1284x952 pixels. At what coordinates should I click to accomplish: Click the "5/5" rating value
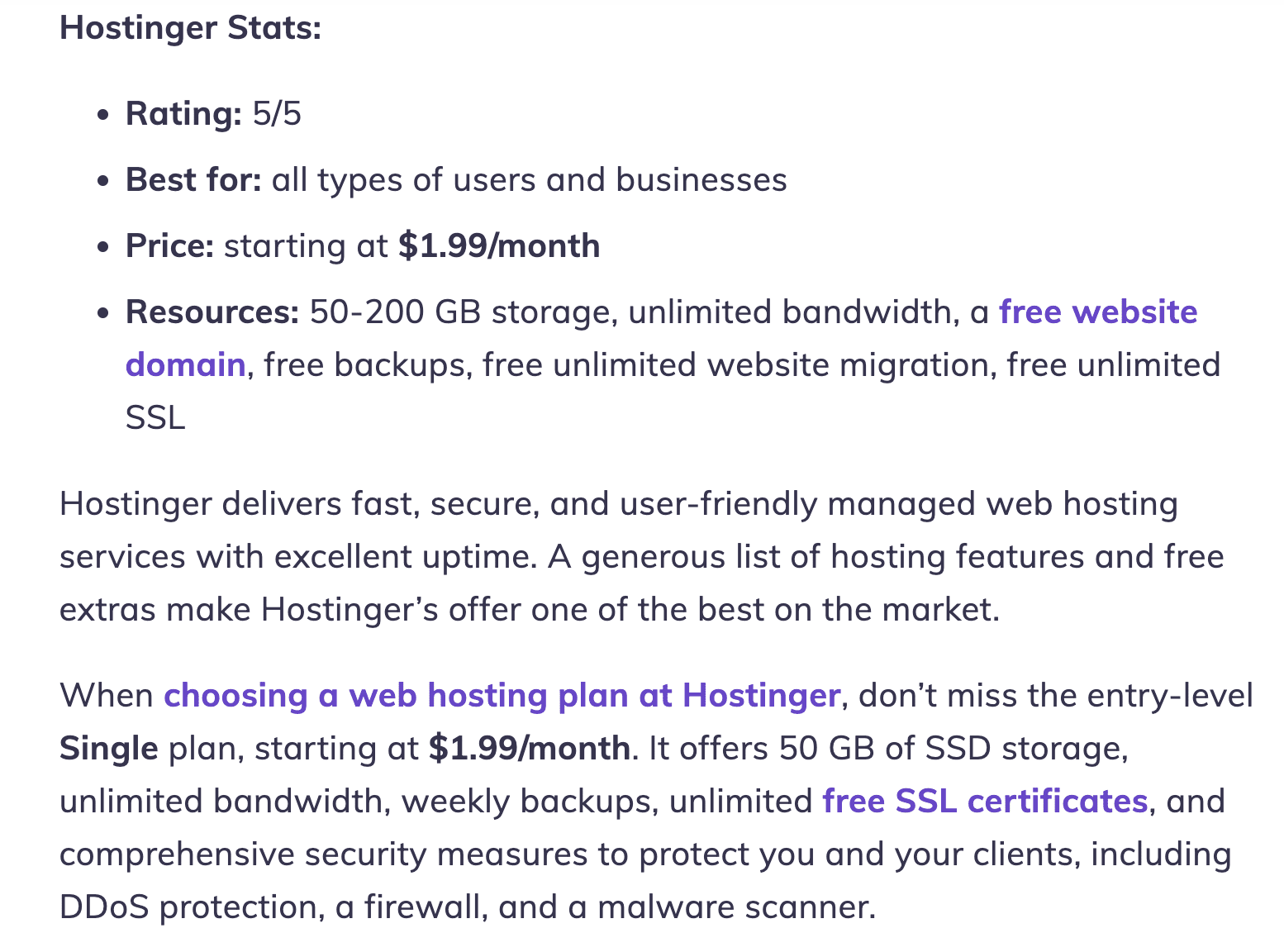[277, 114]
